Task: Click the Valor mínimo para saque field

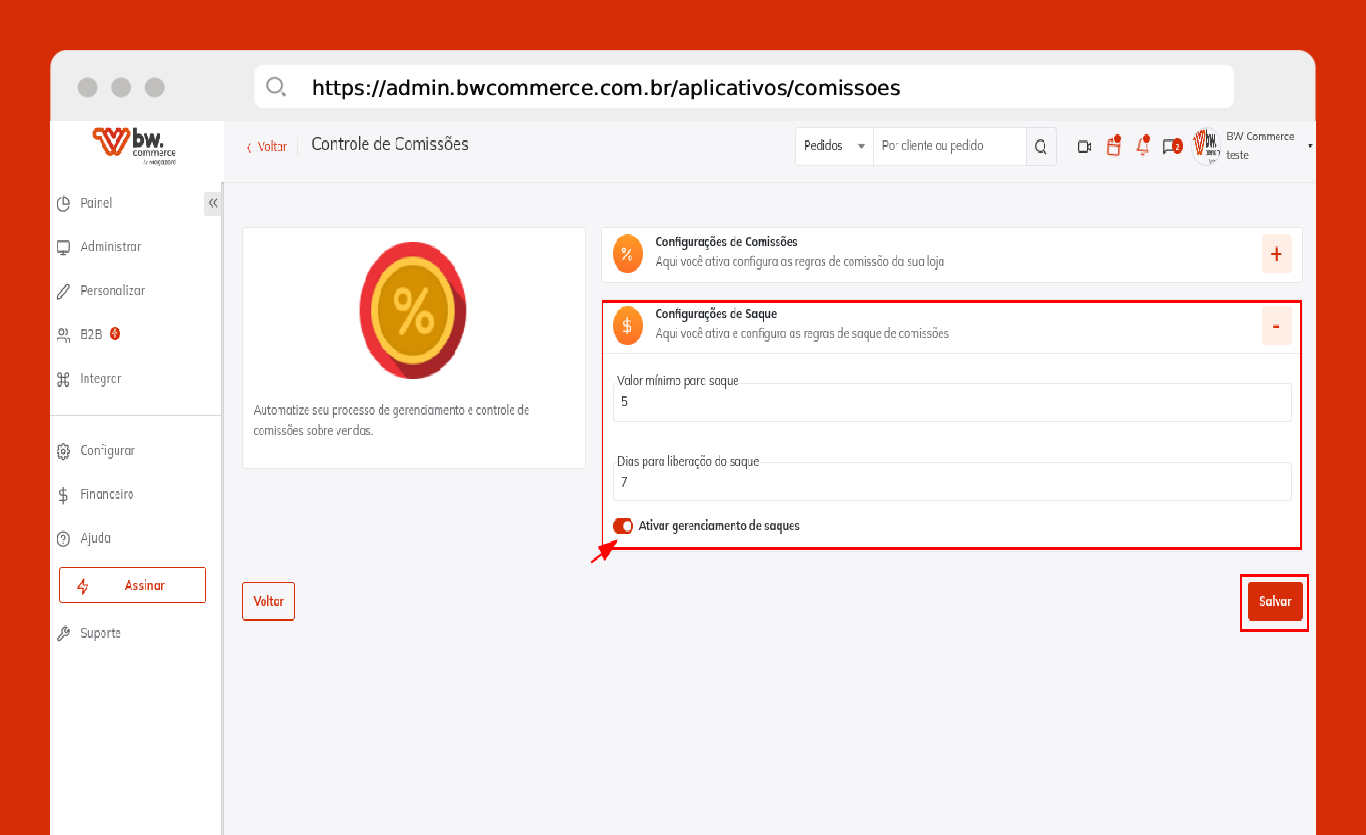Action: coord(952,402)
